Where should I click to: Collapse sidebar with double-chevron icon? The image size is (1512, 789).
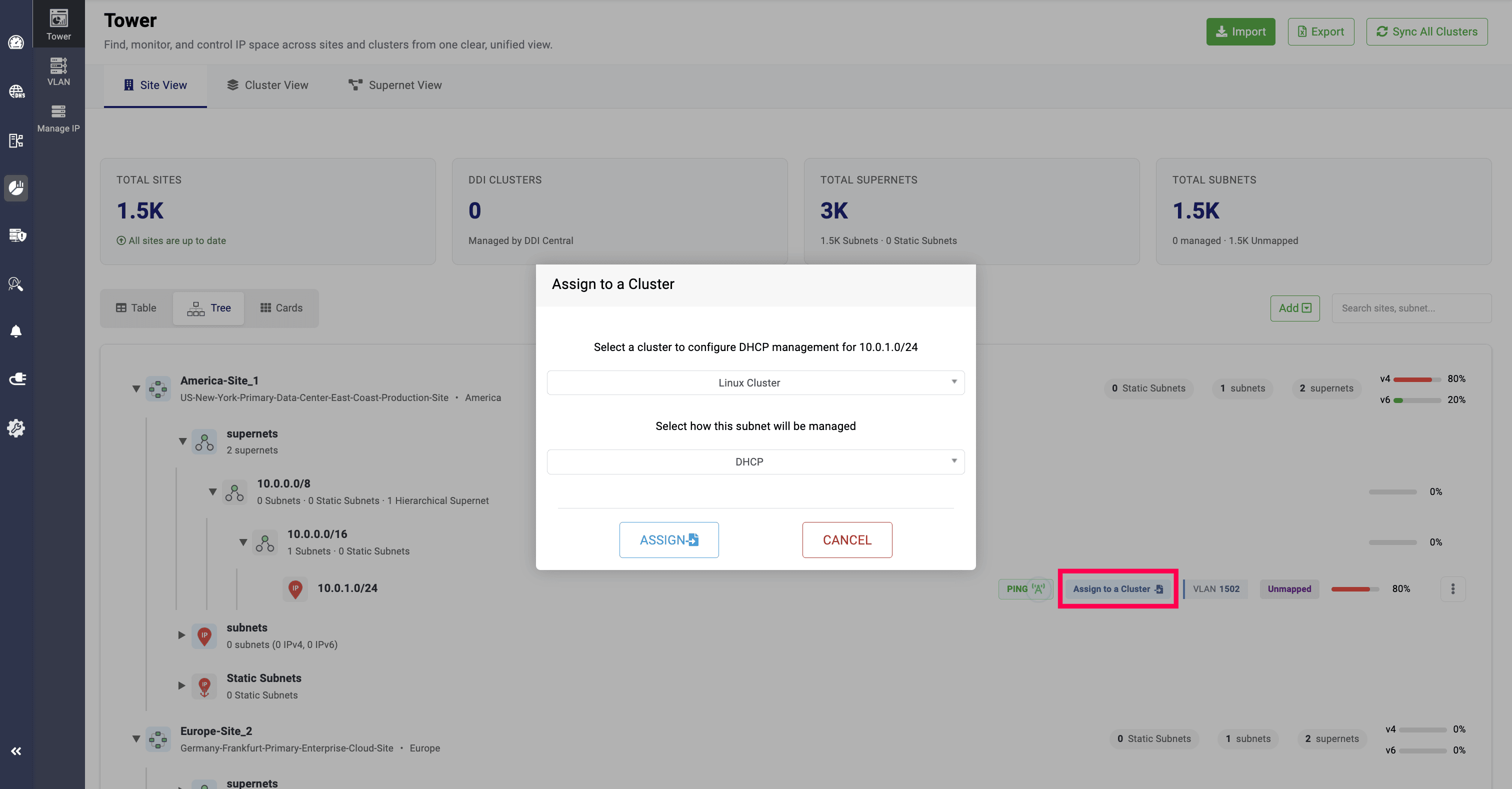click(x=16, y=751)
